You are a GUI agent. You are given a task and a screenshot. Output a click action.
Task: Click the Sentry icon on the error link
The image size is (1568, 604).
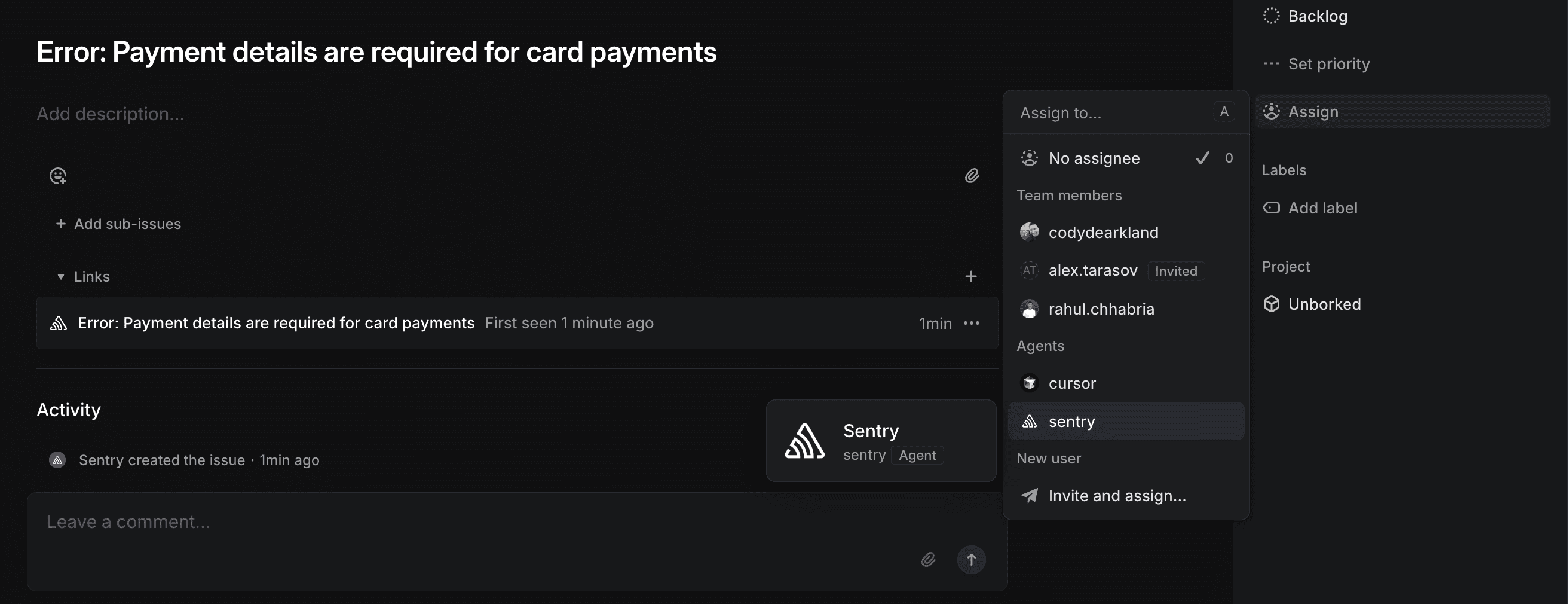(58, 323)
